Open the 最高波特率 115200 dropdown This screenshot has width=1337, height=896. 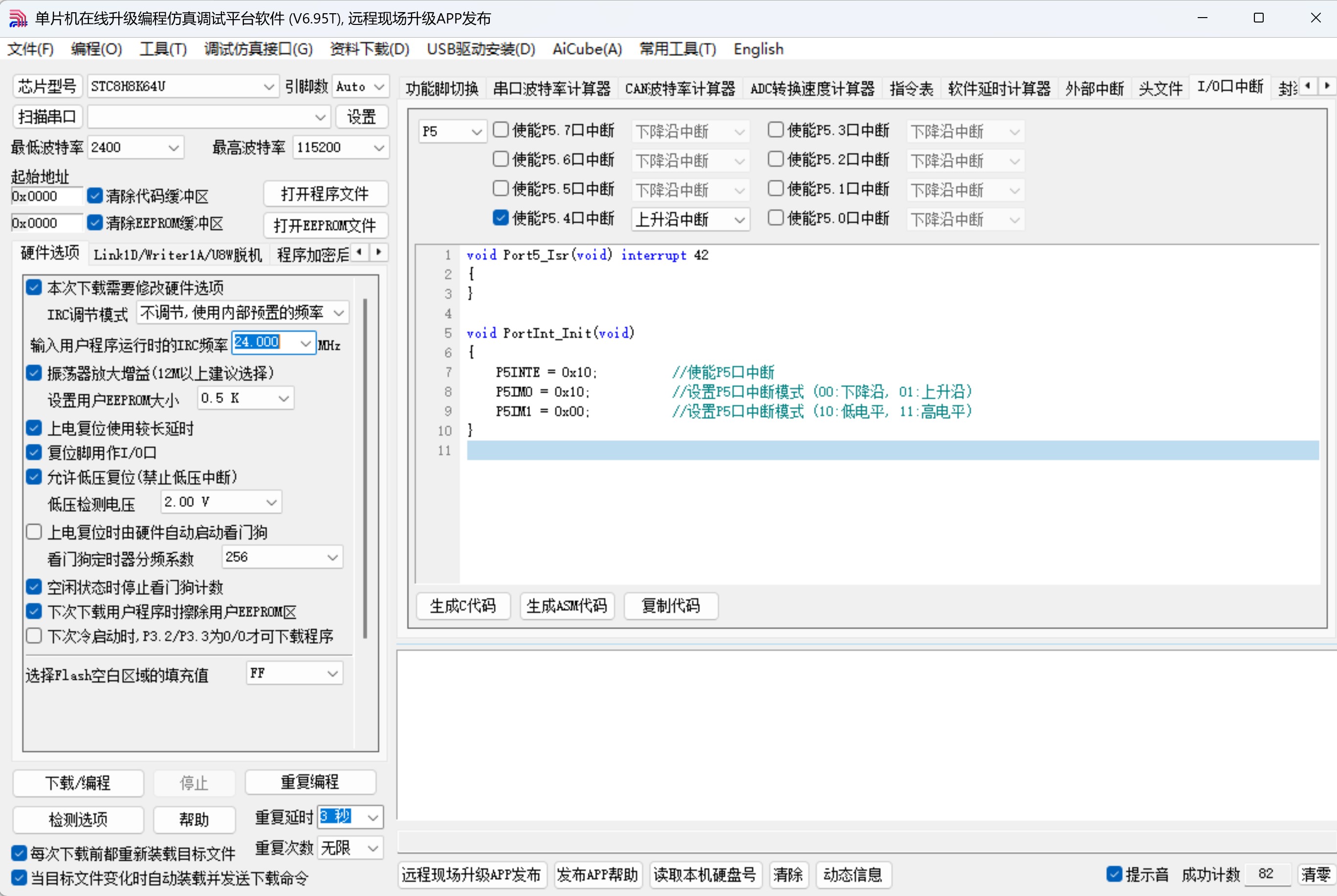[341, 148]
